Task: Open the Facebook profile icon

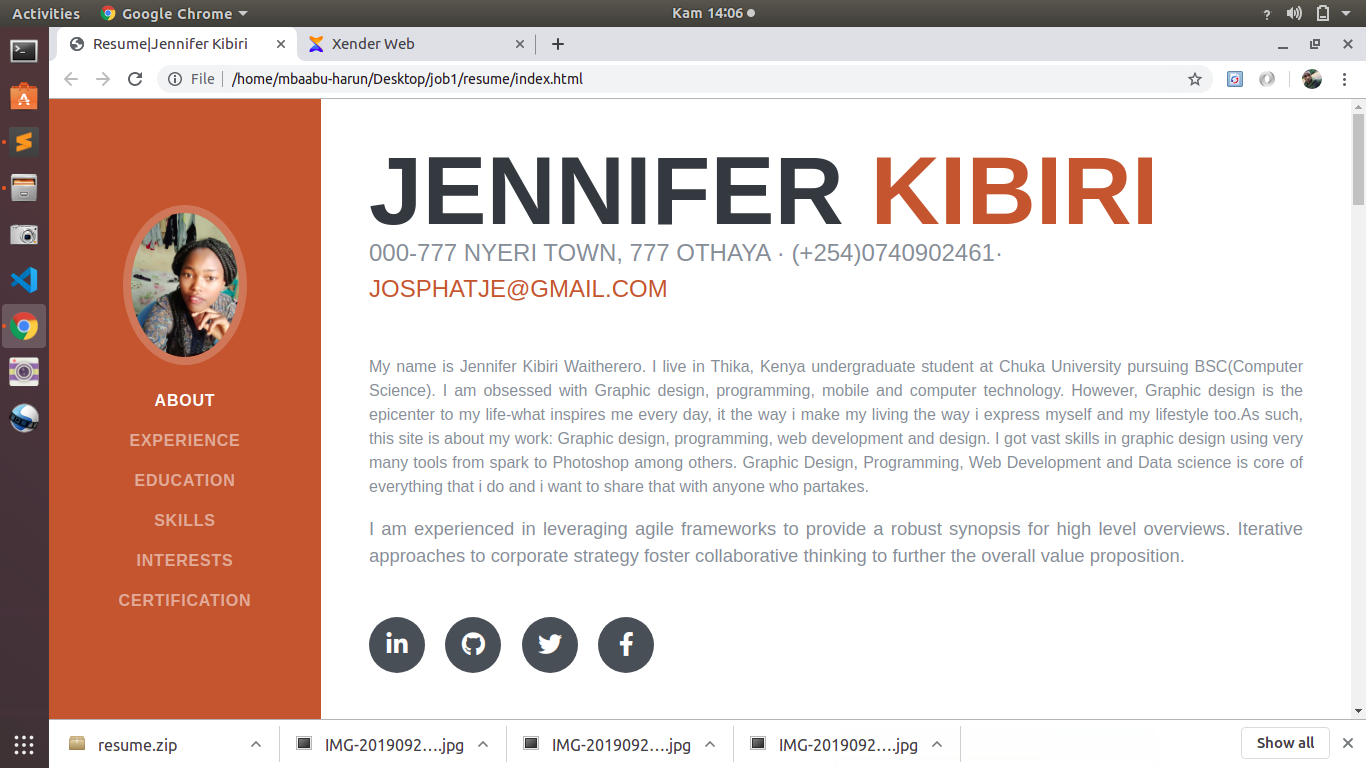Action: (626, 645)
